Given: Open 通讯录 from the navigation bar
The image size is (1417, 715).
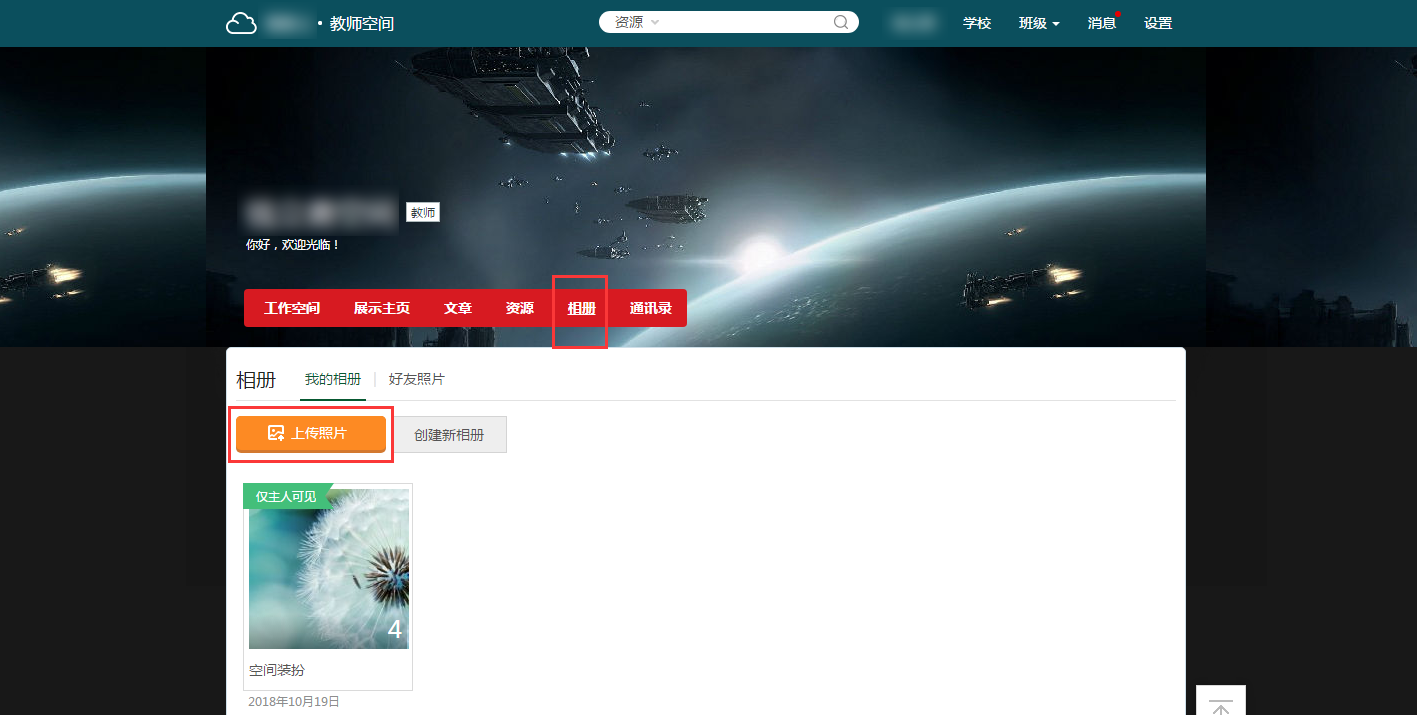Looking at the screenshot, I should tap(650, 308).
